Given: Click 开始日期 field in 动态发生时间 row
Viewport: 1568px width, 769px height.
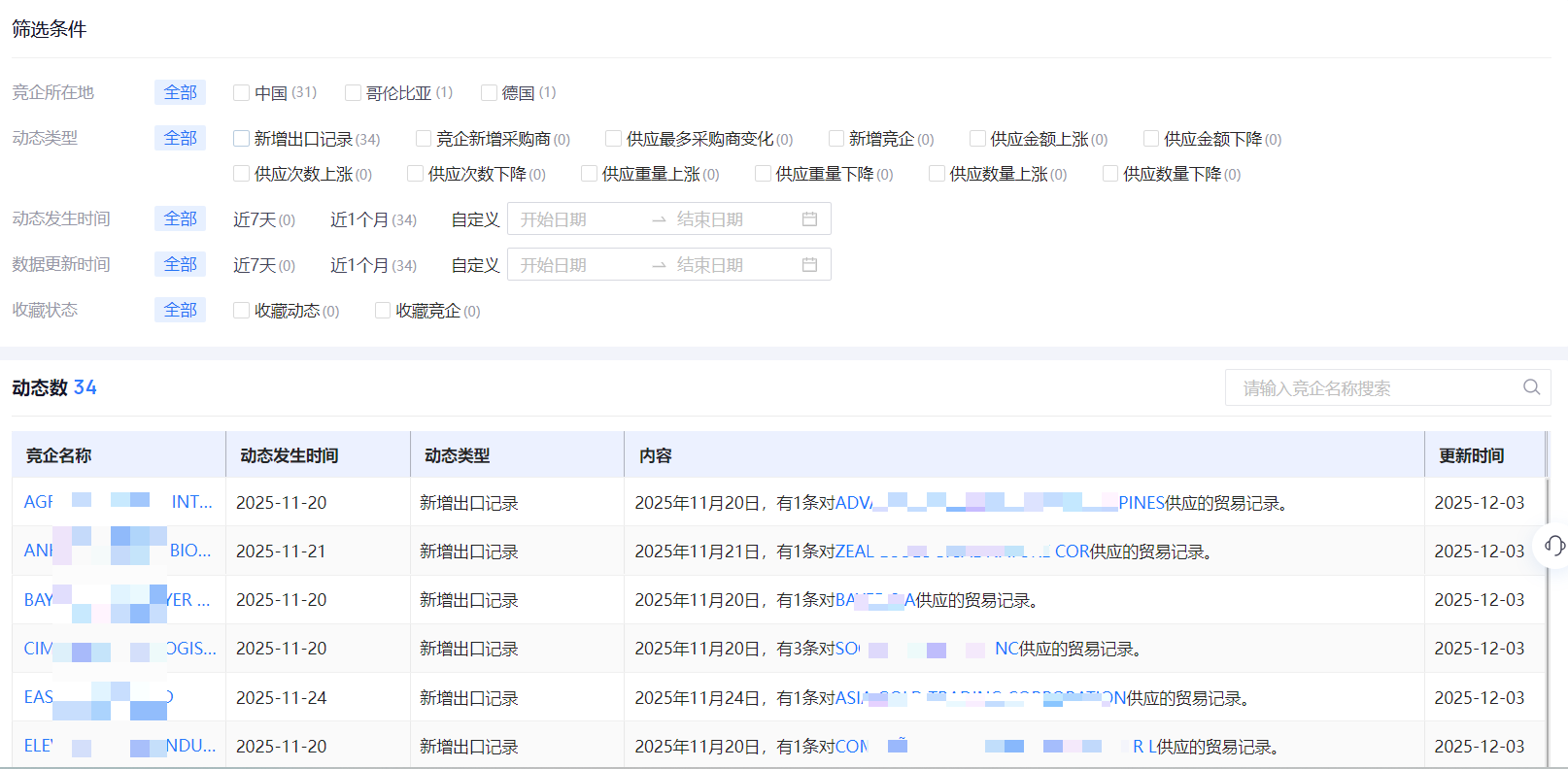Looking at the screenshot, I should 573,219.
